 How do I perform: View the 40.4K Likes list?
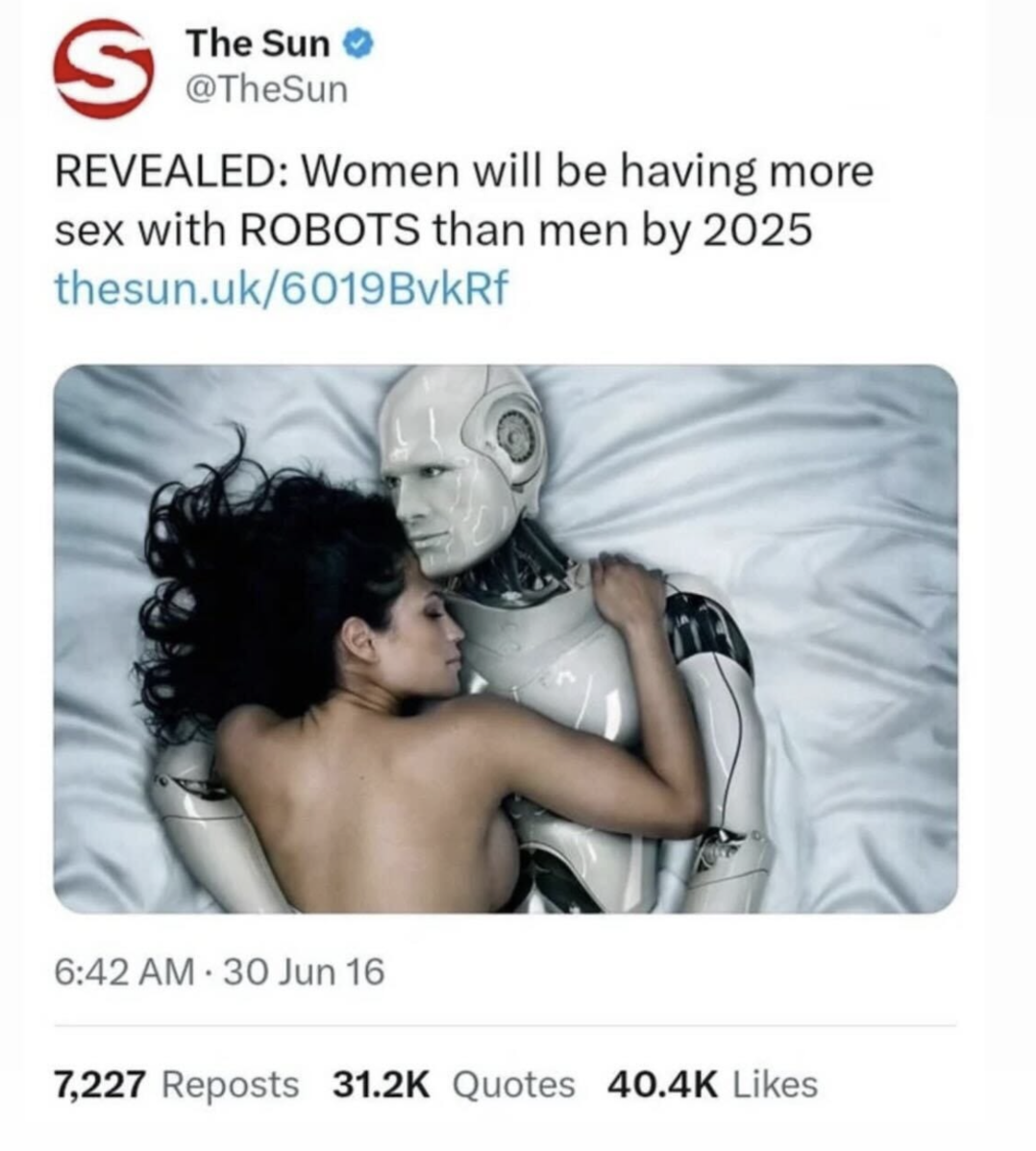711,1084
